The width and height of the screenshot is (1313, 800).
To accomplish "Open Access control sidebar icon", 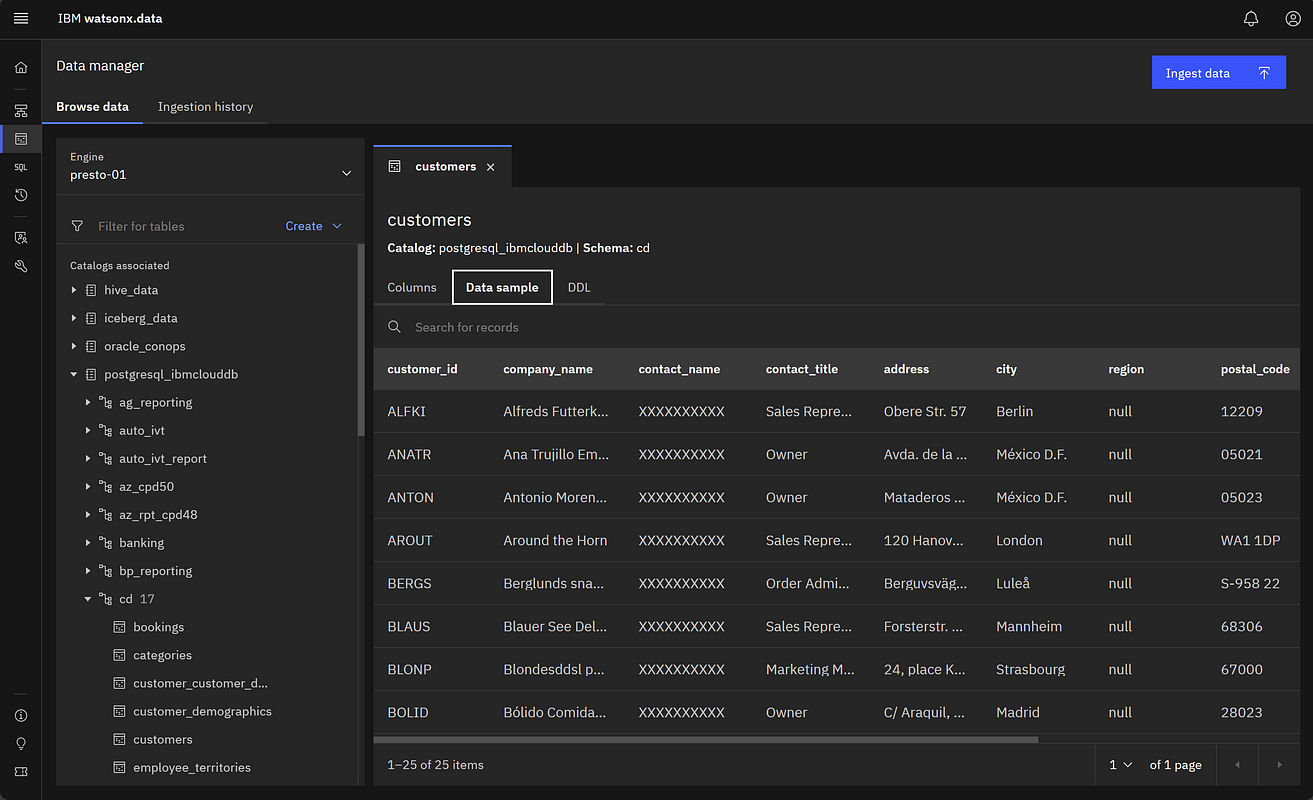I will click(x=21, y=238).
